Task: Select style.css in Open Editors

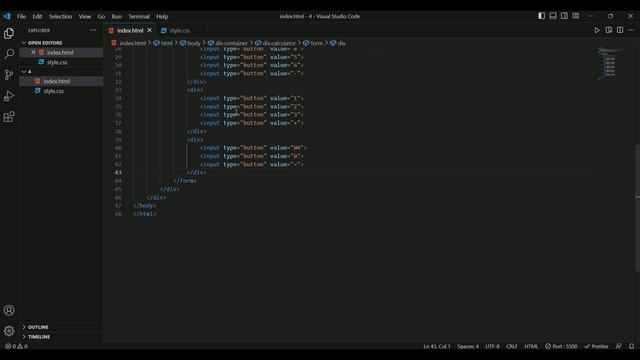Action: (57, 62)
